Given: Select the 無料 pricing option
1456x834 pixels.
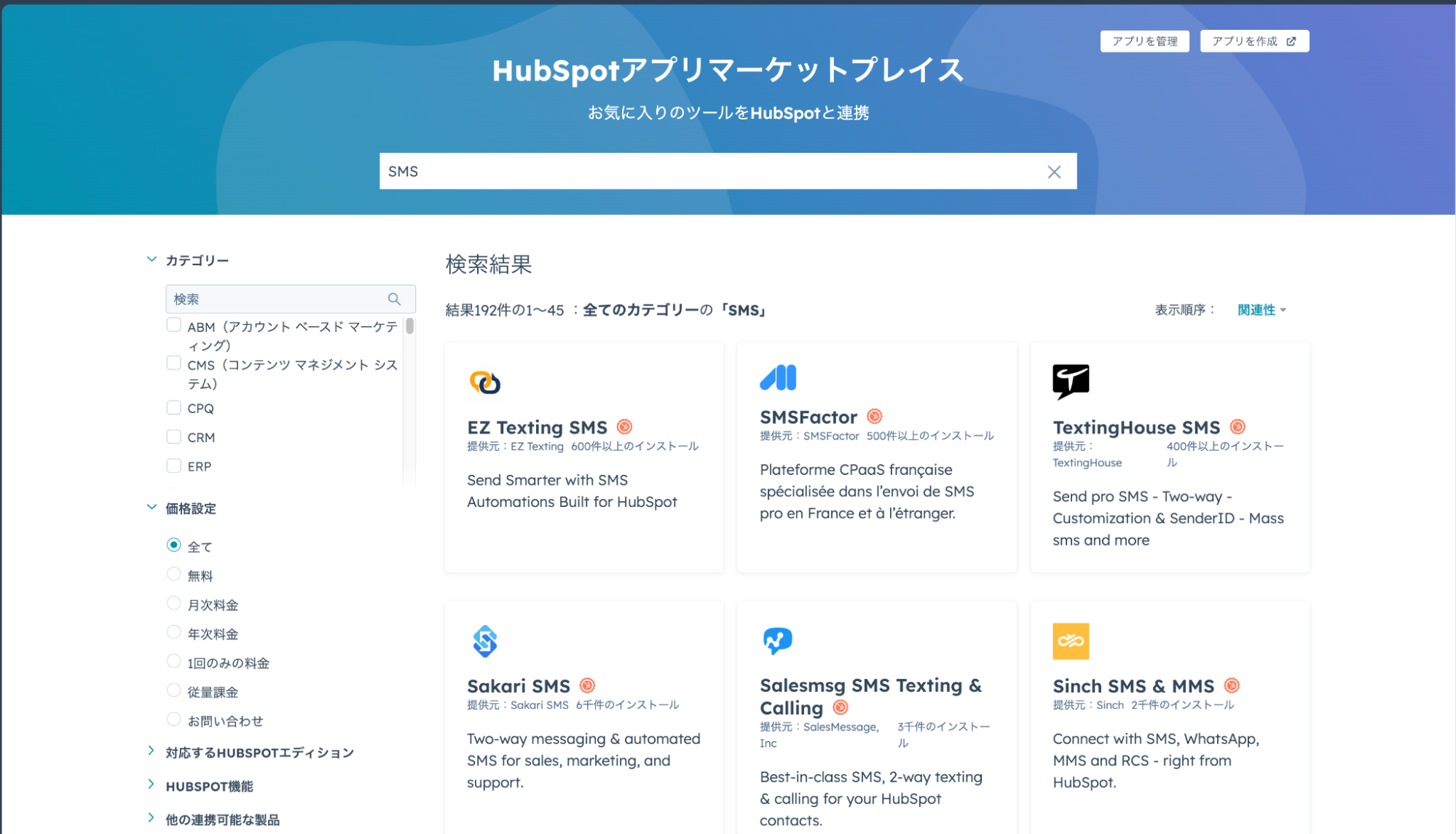Looking at the screenshot, I should [173, 574].
